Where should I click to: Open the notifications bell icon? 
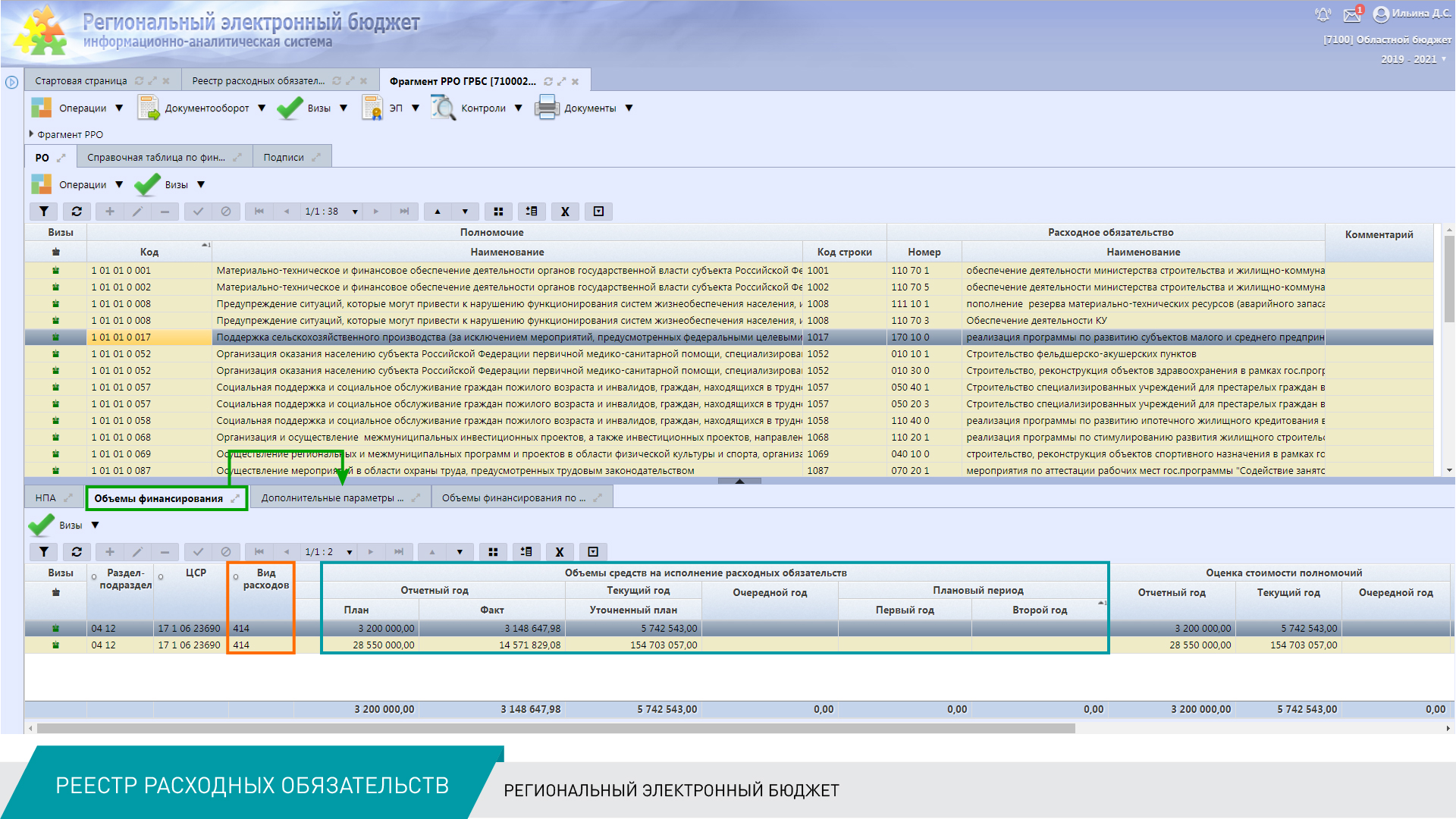click(x=1323, y=14)
